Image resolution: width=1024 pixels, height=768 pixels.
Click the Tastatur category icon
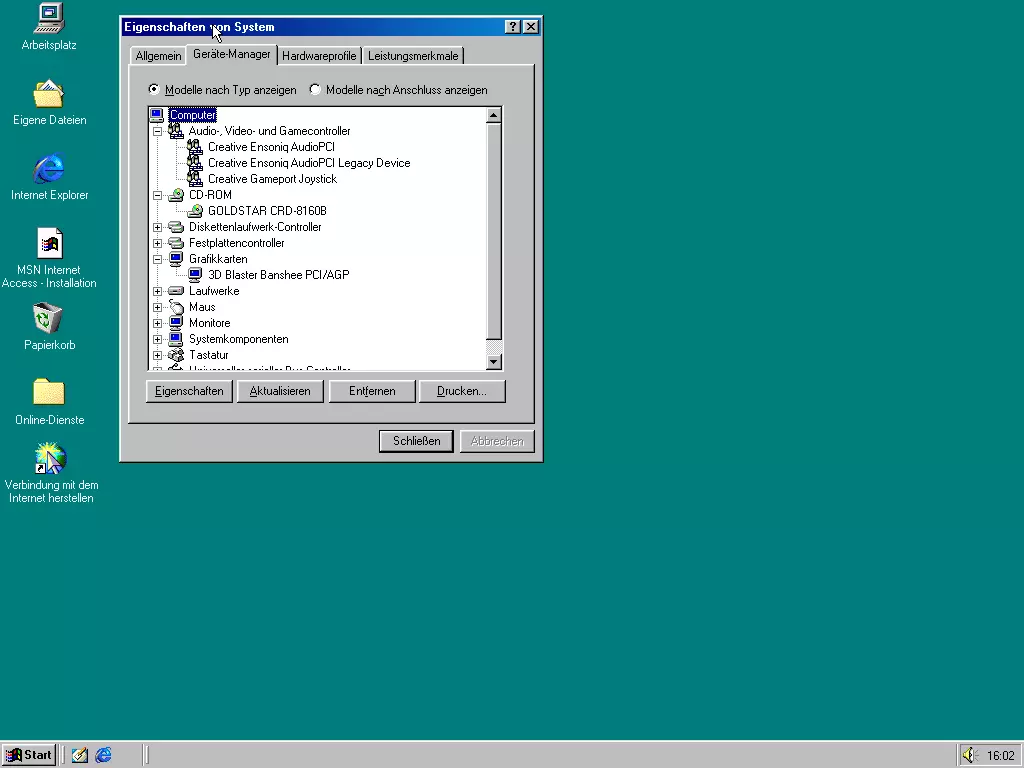tap(176, 355)
